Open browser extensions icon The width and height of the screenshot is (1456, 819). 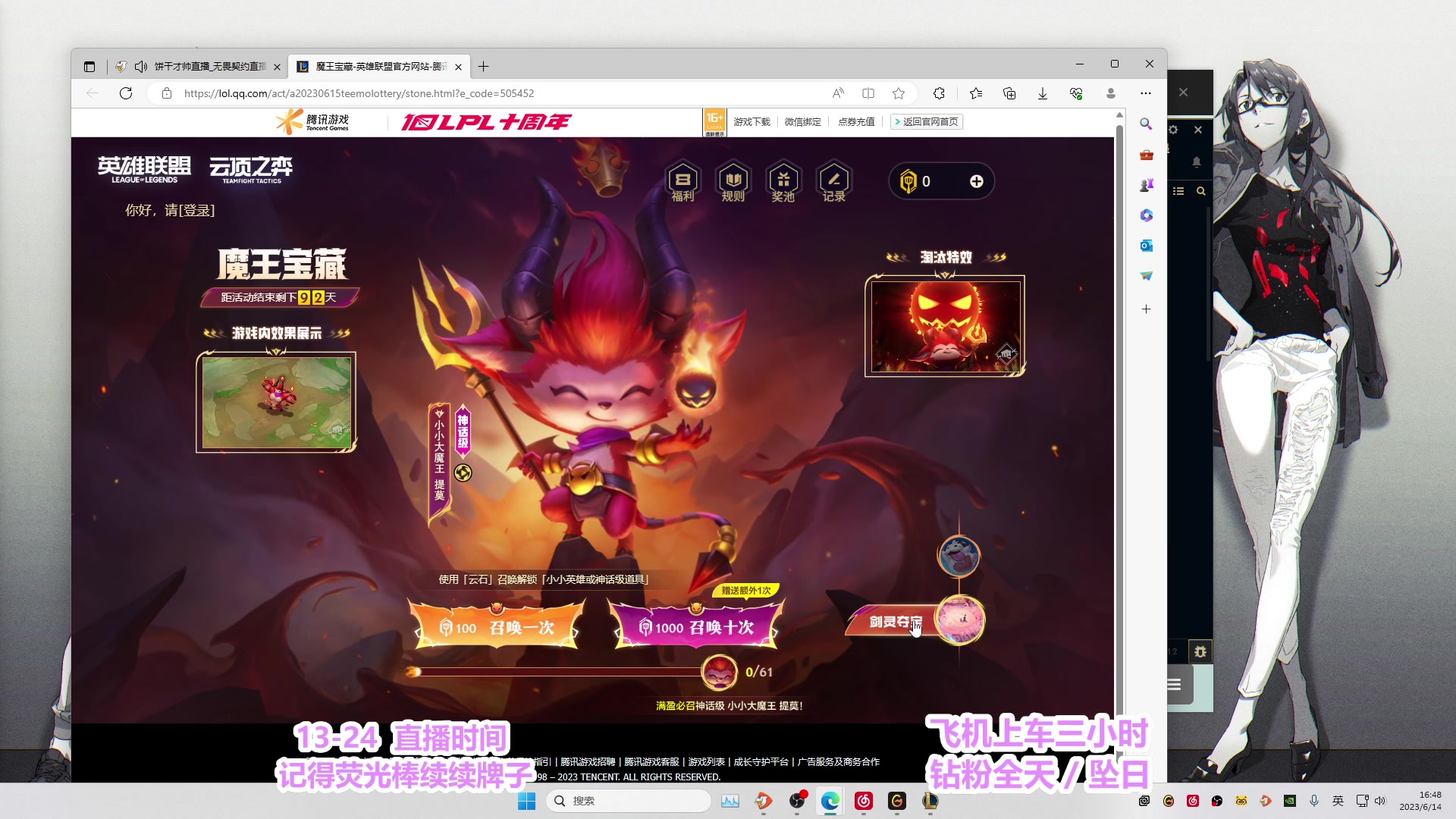(939, 93)
